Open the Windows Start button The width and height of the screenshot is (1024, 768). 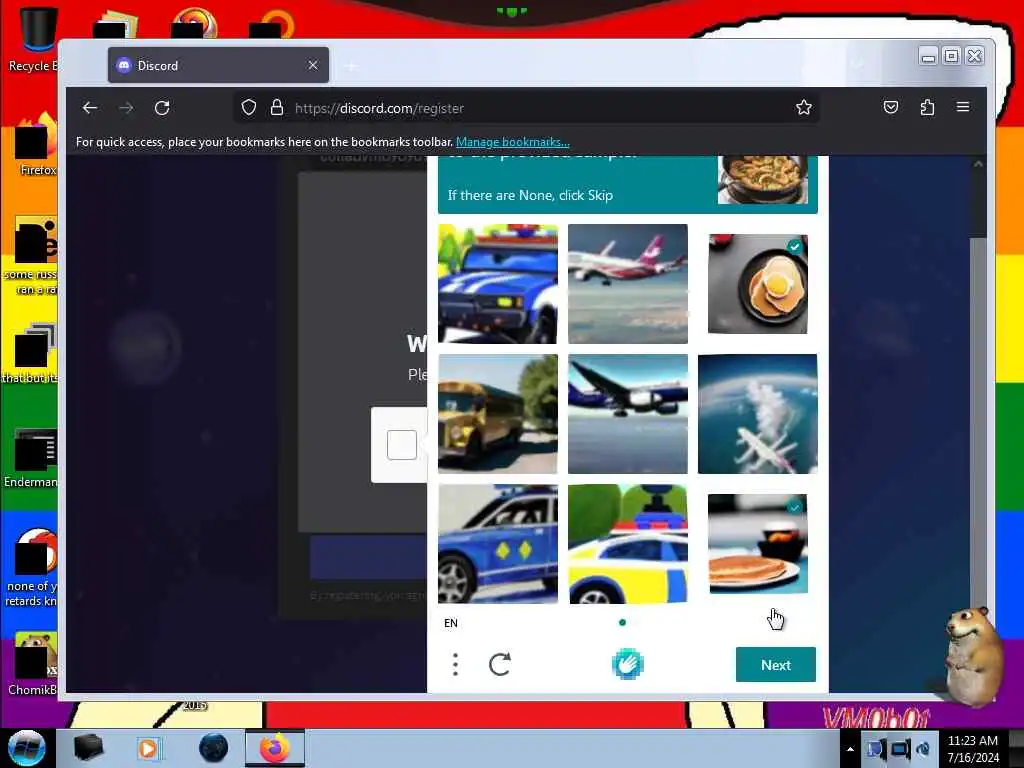(x=26, y=748)
